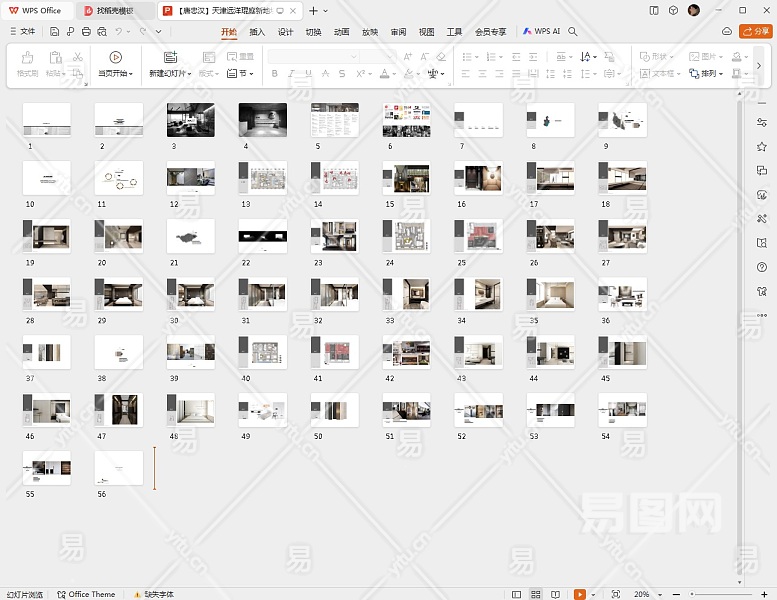Switch to the 设计 ribbon tab
The image size is (777, 600).
[x=285, y=32]
